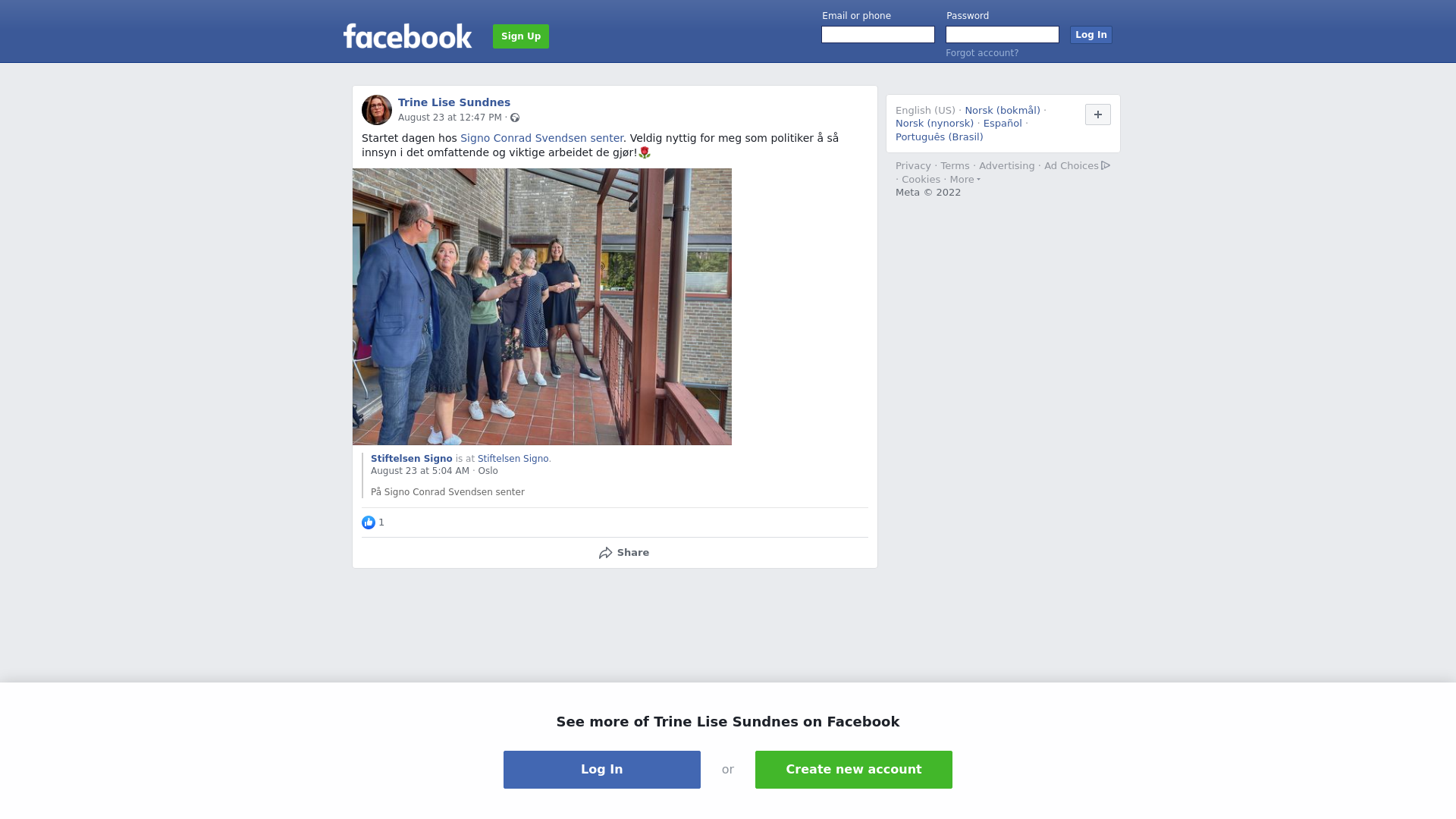The width and height of the screenshot is (1456, 819).
Task: Click the blue like reaction icon
Action: (369, 522)
